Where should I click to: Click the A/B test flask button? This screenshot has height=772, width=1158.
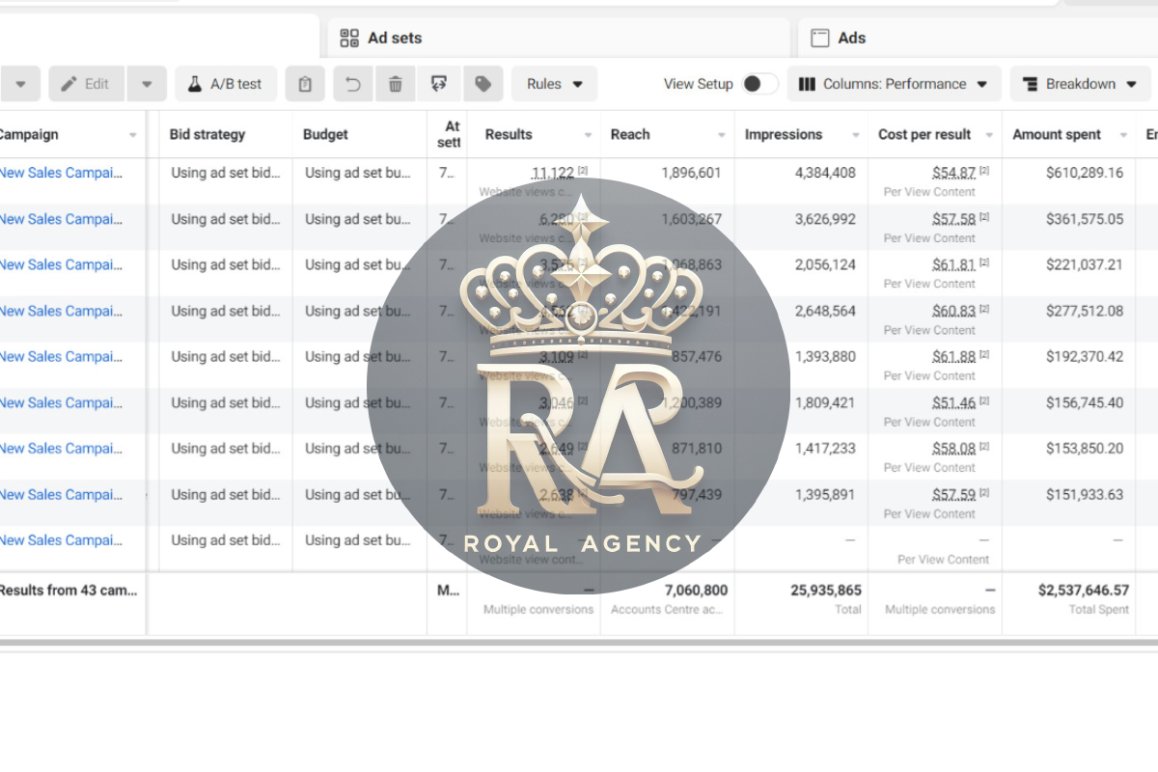coord(226,84)
